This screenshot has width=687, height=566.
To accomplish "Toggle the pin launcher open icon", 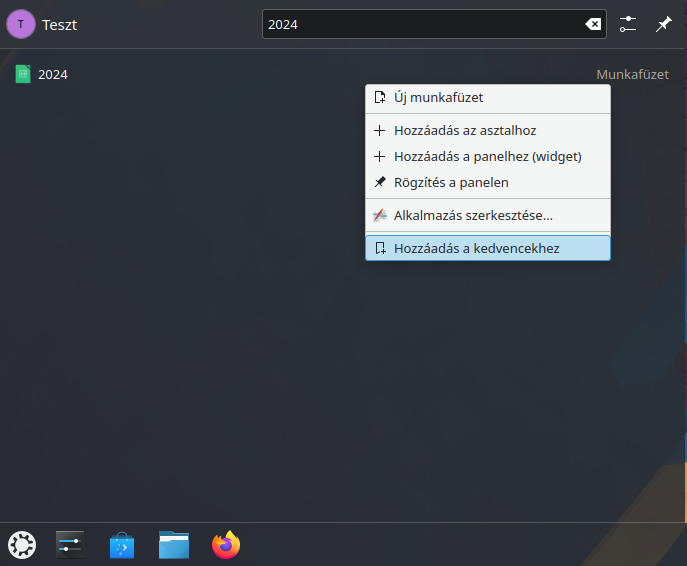I will pos(663,24).
